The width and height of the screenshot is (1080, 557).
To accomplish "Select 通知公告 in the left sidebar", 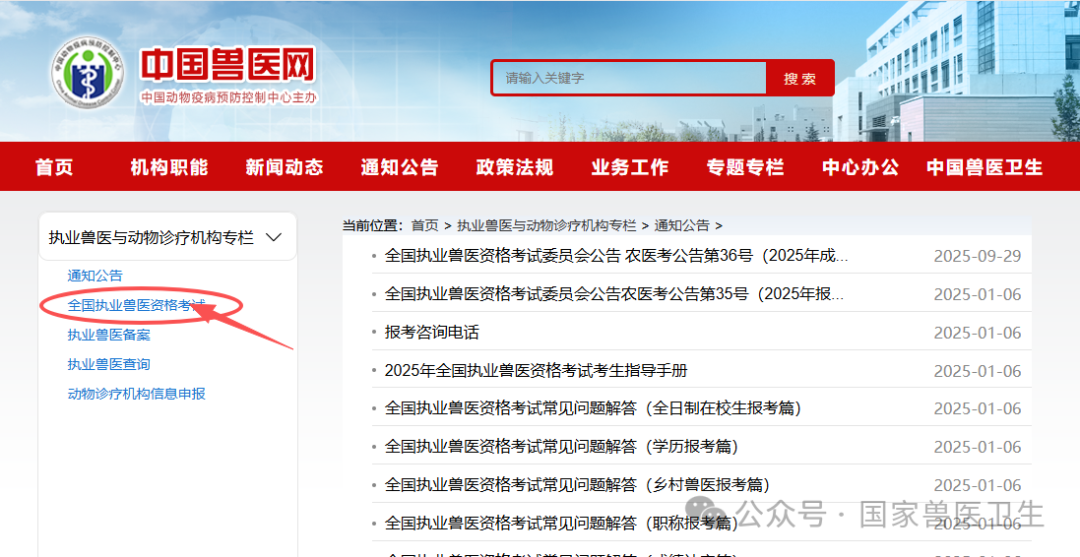I will click(95, 275).
